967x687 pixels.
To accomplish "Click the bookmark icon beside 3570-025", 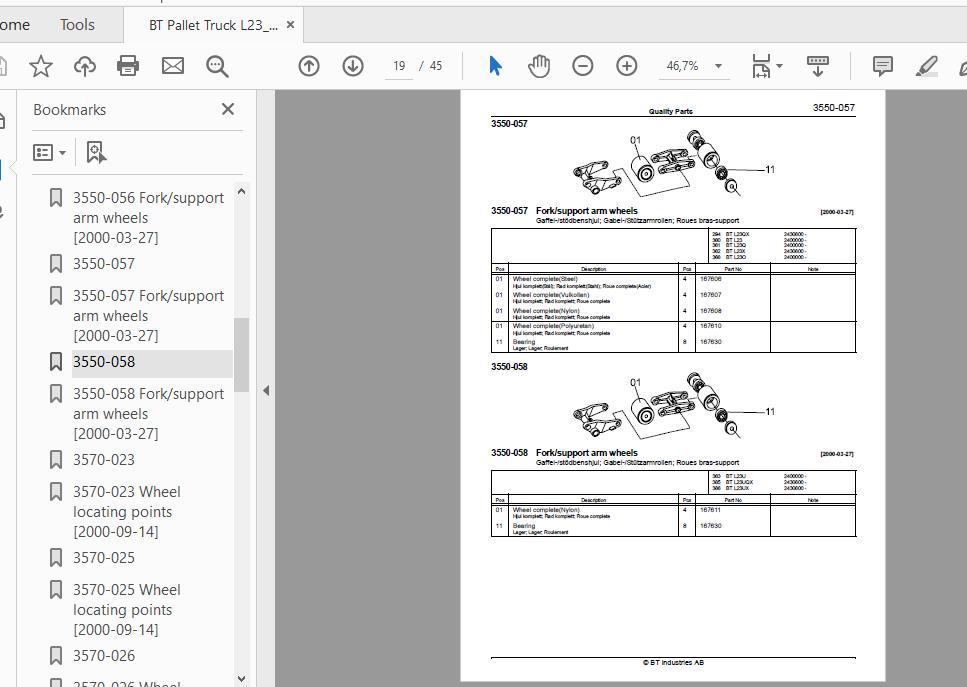I will point(56,558).
